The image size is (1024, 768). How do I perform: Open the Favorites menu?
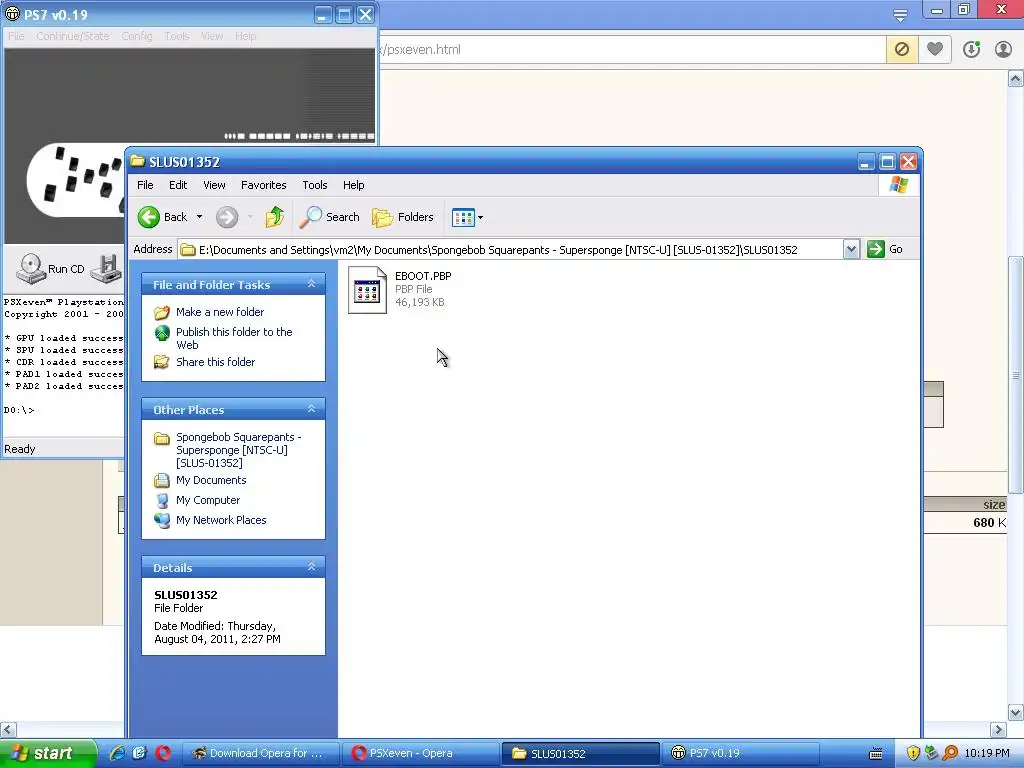pyautogui.click(x=263, y=185)
